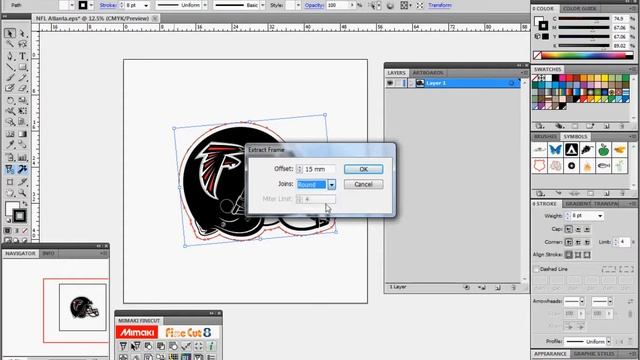
Task: Click Cancel in Extract Frame dialog
Action: (363, 184)
